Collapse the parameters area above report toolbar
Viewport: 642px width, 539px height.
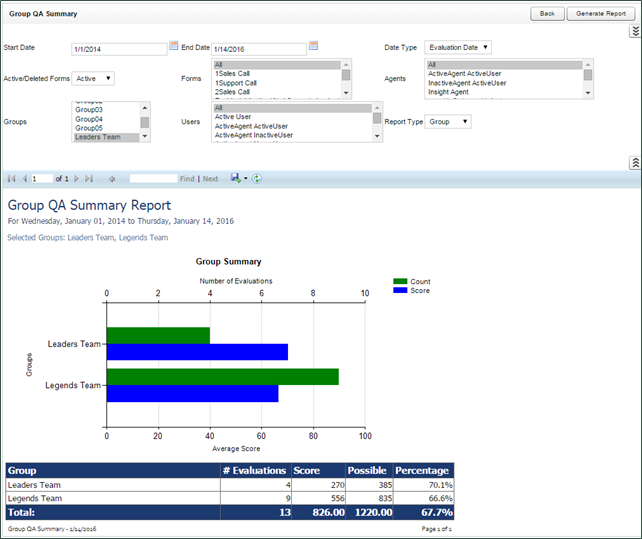(x=634, y=162)
